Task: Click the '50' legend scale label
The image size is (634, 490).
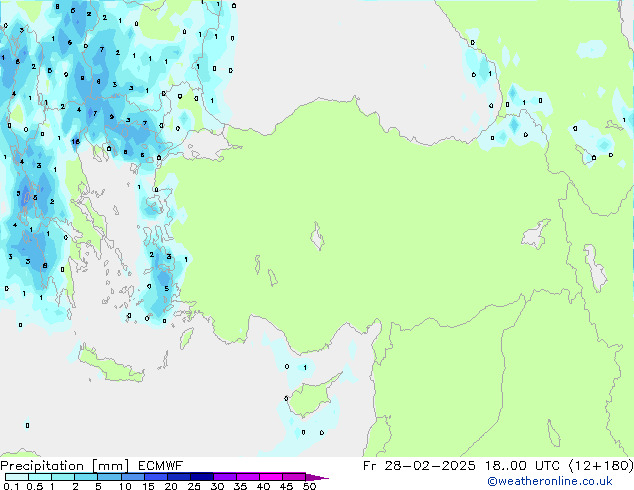Action: coord(309,486)
